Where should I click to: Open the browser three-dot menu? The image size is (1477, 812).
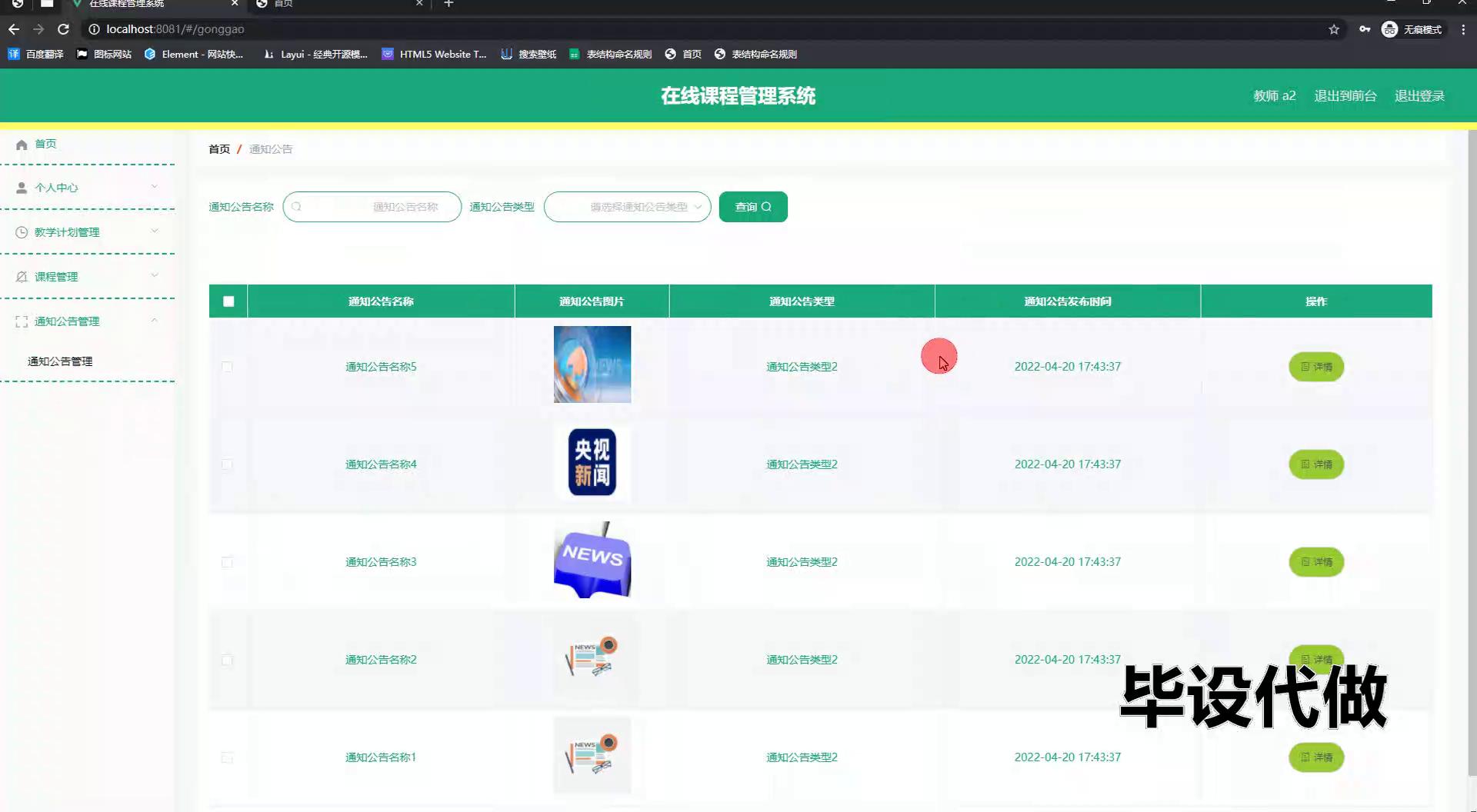pos(1463,29)
